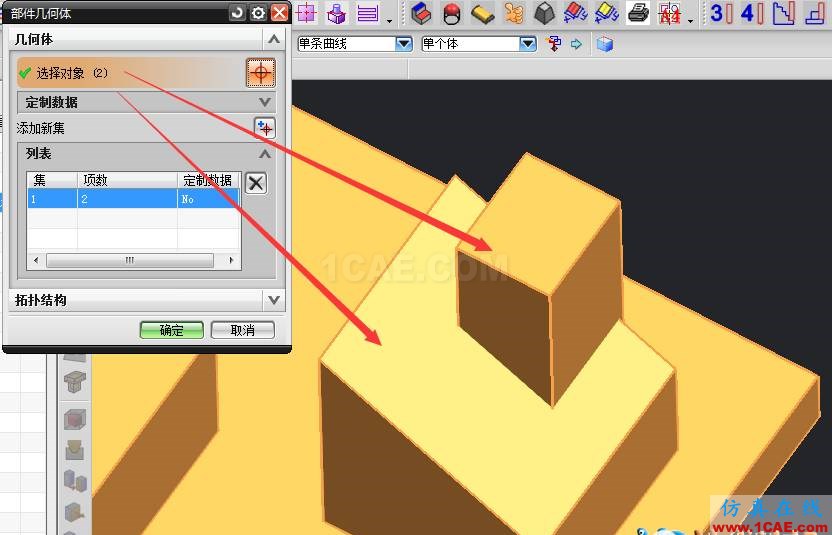
Task: Open overflow arrow after the A4 icon
Action: point(690,21)
